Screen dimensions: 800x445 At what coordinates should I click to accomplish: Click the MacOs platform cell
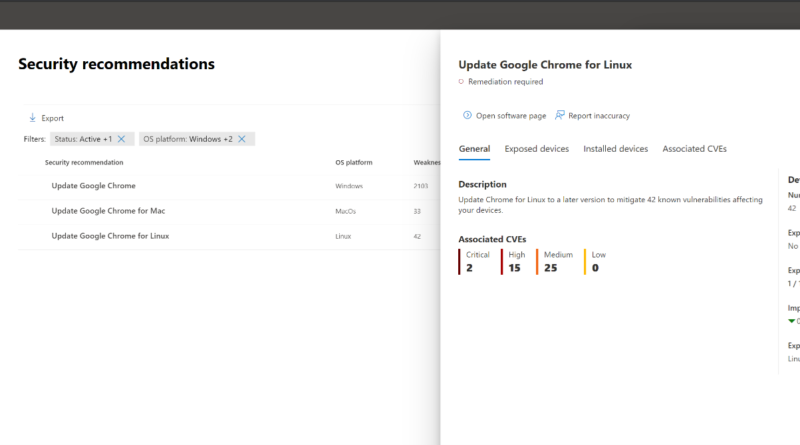[345, 211]
